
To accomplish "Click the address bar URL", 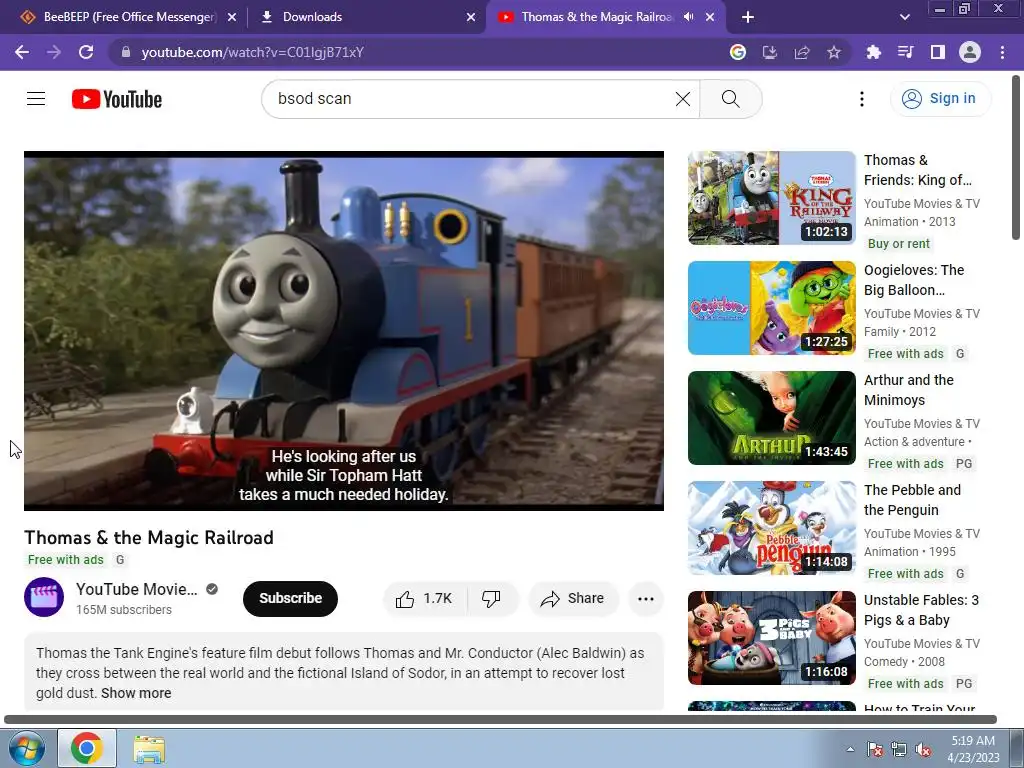I will [253, 52].
